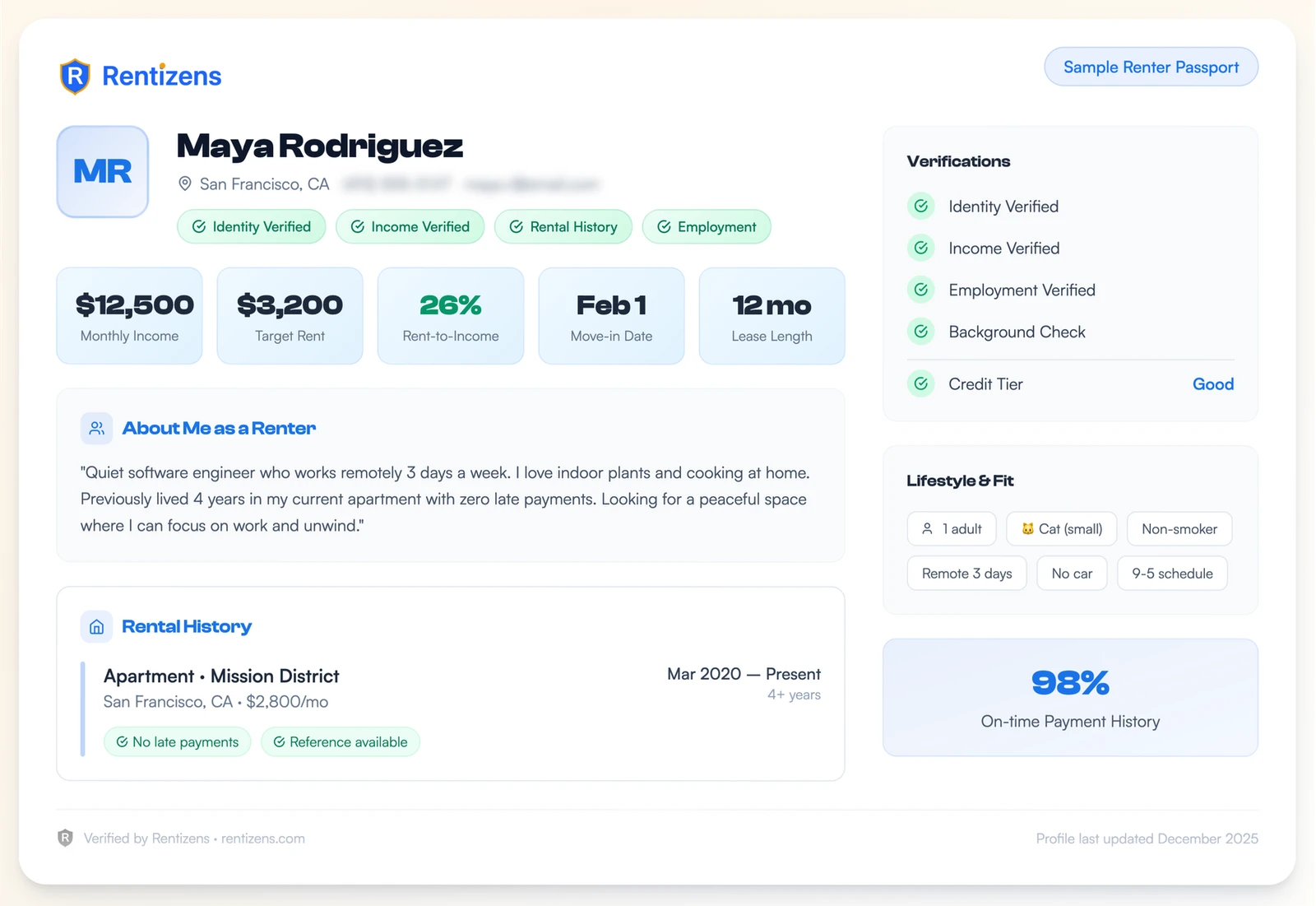1316x906 pixels.
Task: Expand the Credit Tier row
Action: click(x=1069, y=383)
